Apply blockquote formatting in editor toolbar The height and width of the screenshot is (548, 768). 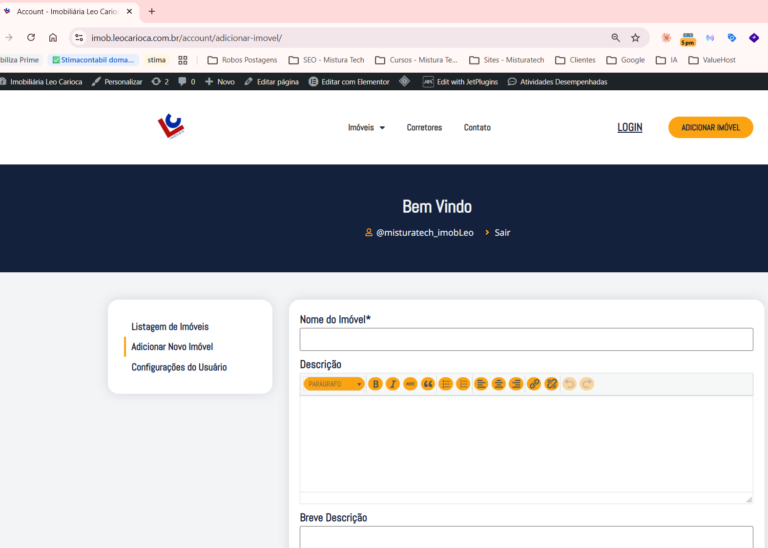click(x=428, y=384)
